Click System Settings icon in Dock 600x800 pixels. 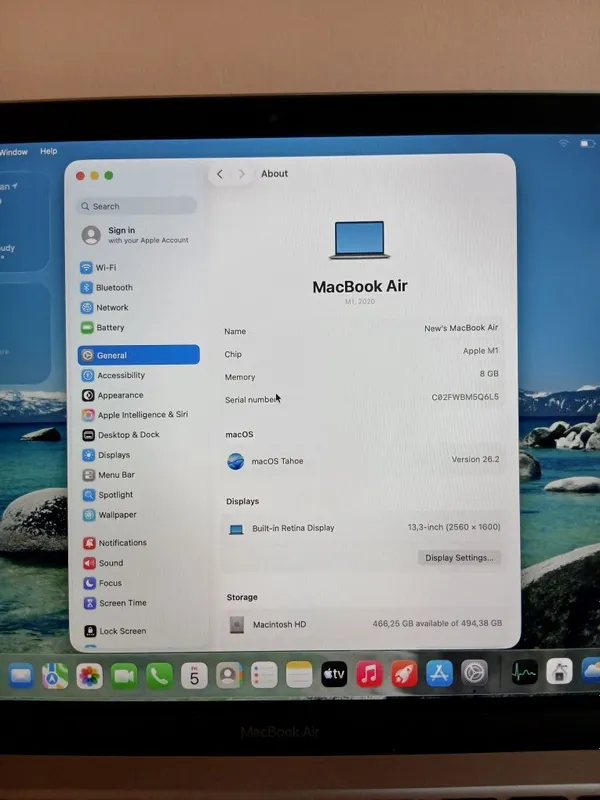[474, 672]
